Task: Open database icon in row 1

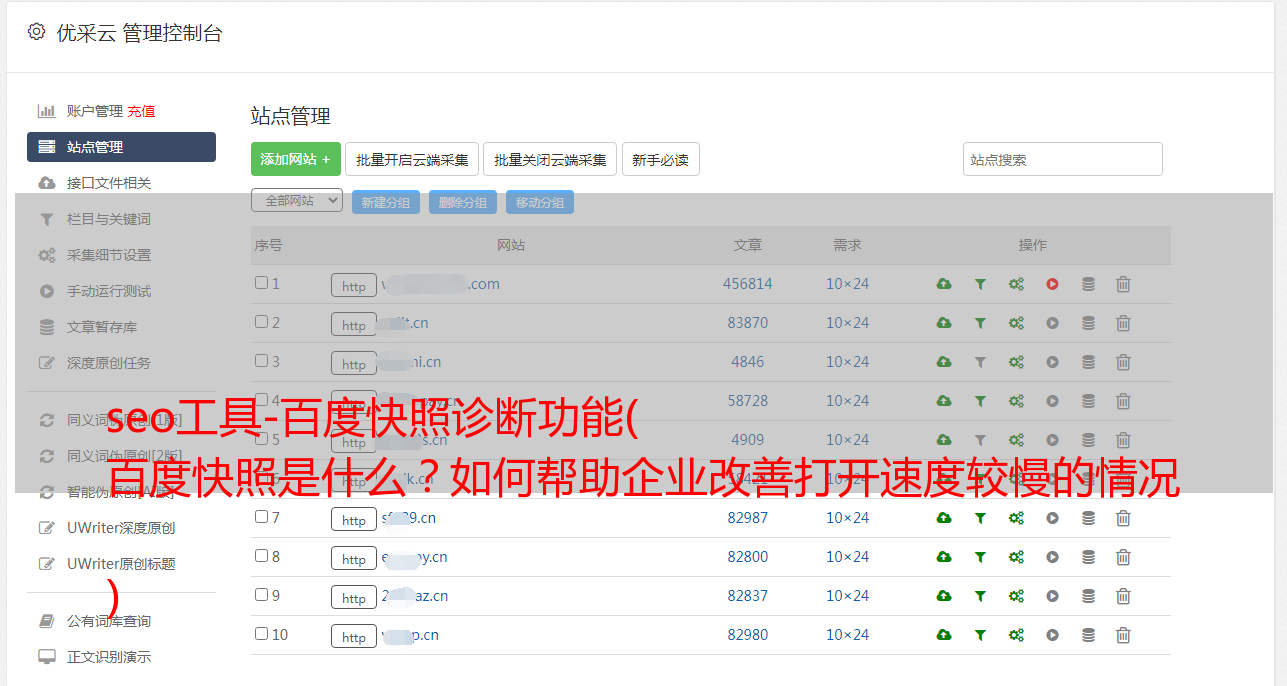Action: [1088, 284]
